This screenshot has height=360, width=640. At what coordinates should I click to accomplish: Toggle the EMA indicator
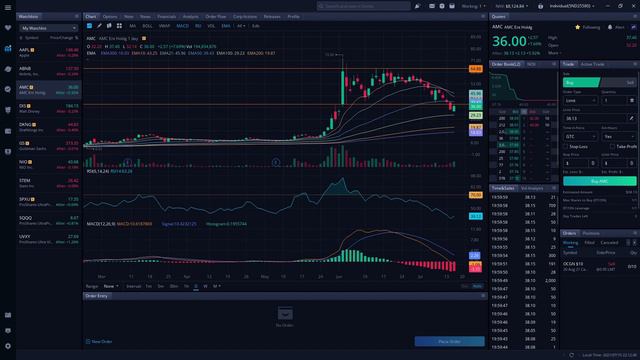226,26
